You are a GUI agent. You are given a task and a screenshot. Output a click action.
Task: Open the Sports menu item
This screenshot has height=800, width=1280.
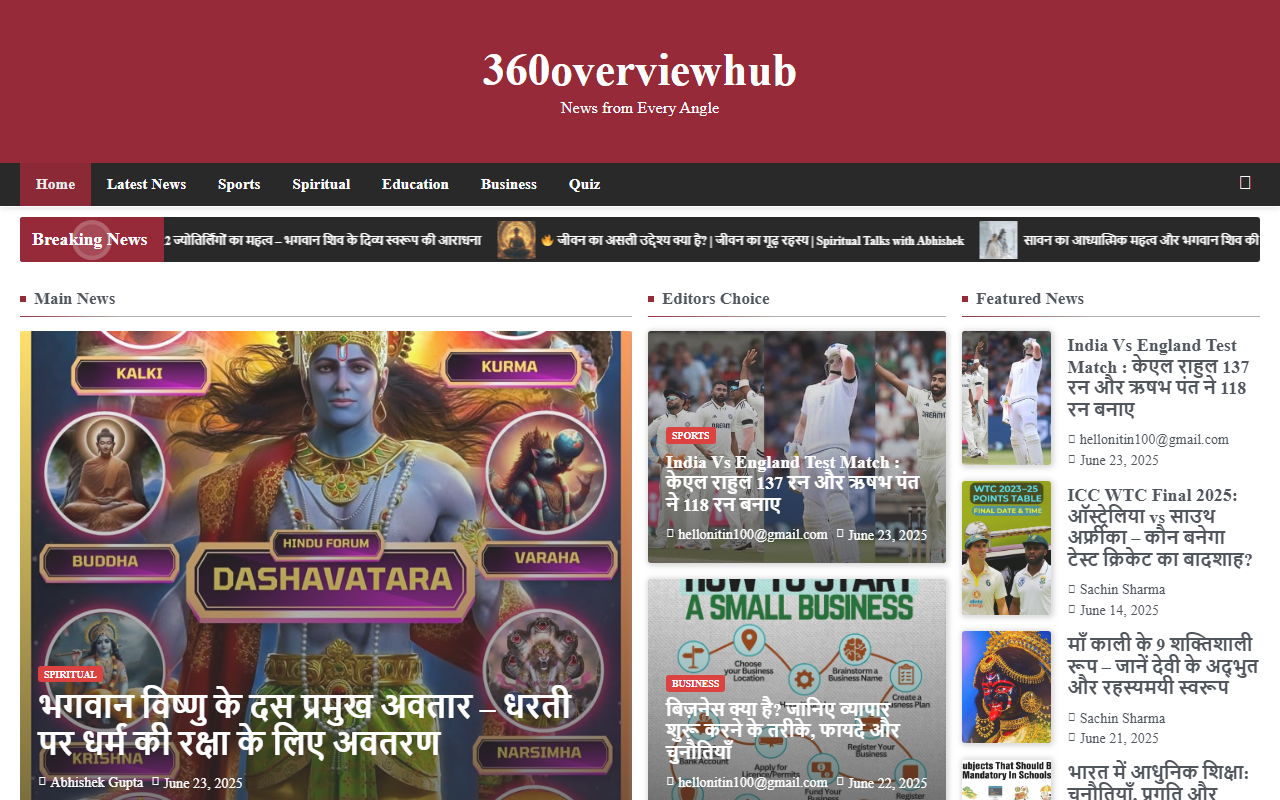(x=239, y=184)
